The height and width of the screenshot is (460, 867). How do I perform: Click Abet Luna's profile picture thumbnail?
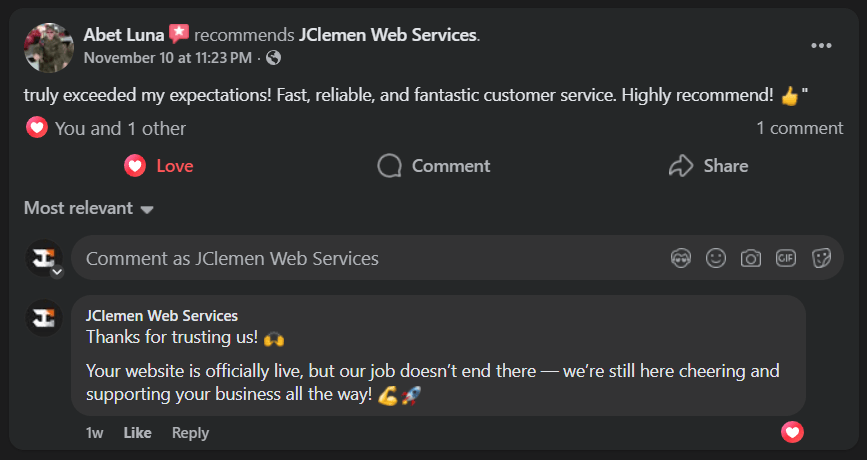49,47
